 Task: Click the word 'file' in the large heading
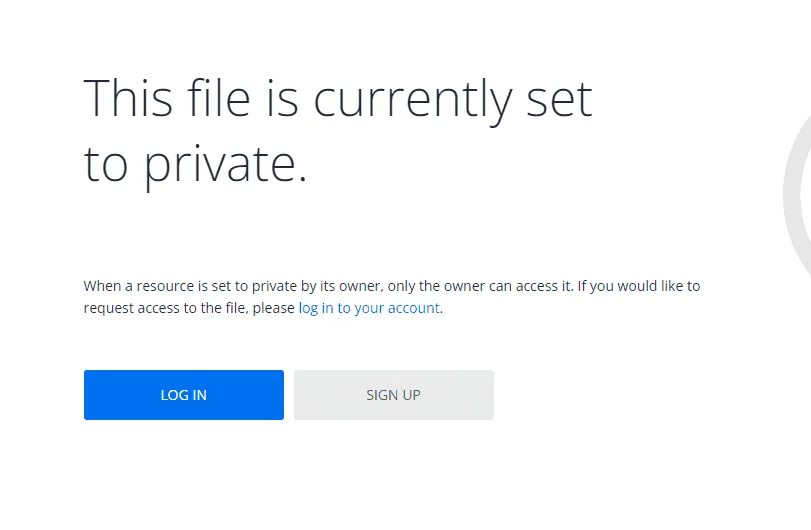click(x=219, y=98)
